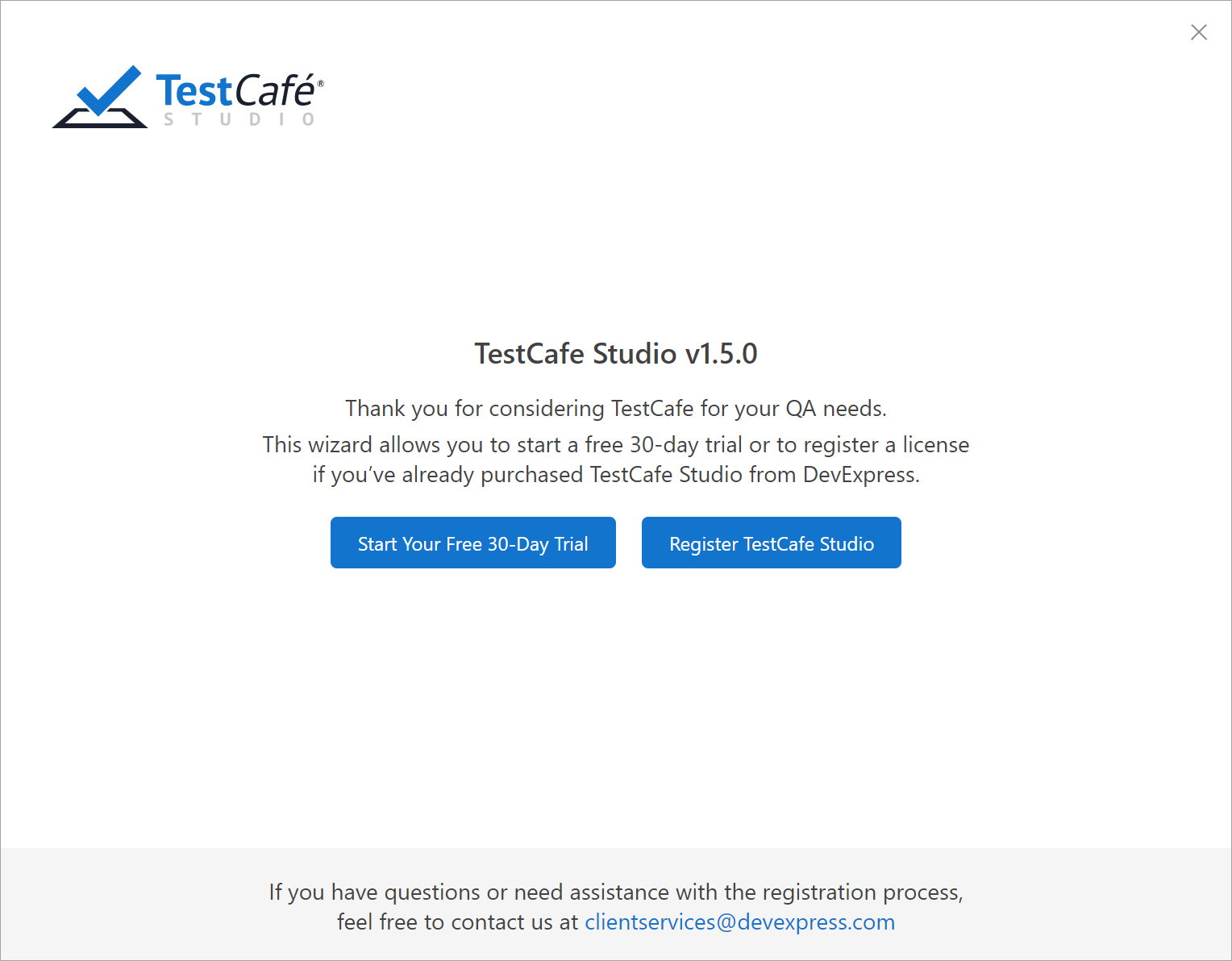Click the blue TestCafé wordmark in the logo
Image resolution: width=1232 pixels, height=961 pixels.
(235, 90)
